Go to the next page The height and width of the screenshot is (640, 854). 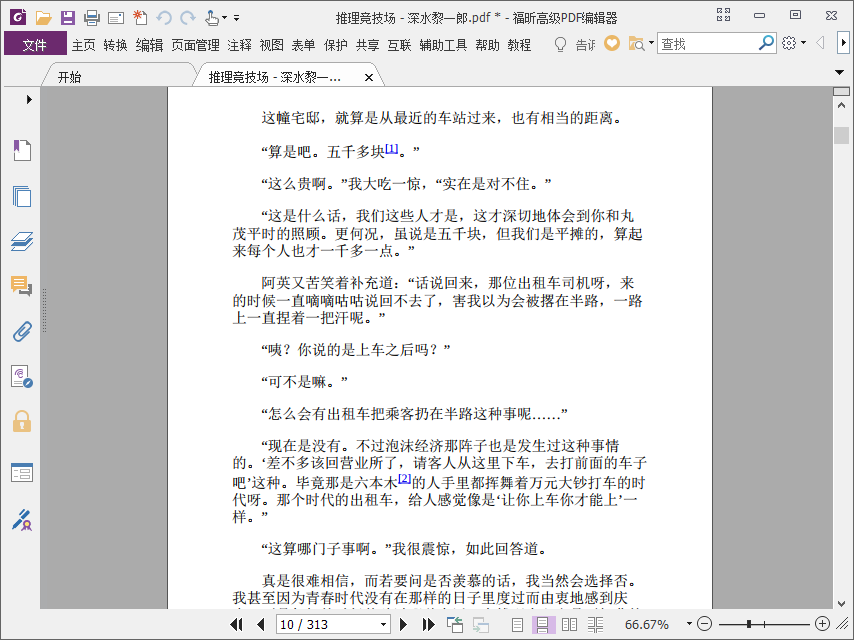coord(404,624)
